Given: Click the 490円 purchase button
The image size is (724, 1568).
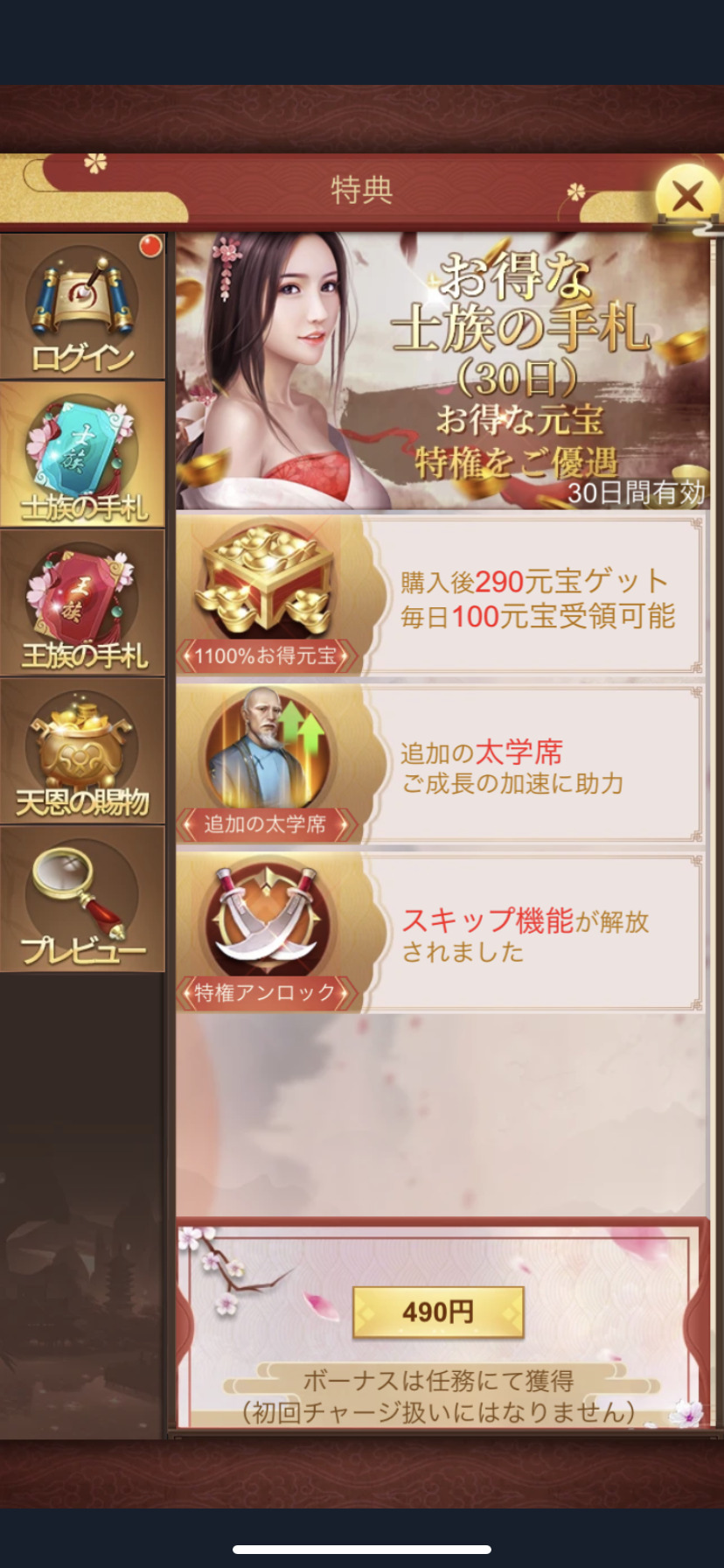Looking at the screenshot, I should pos(438,1312).
